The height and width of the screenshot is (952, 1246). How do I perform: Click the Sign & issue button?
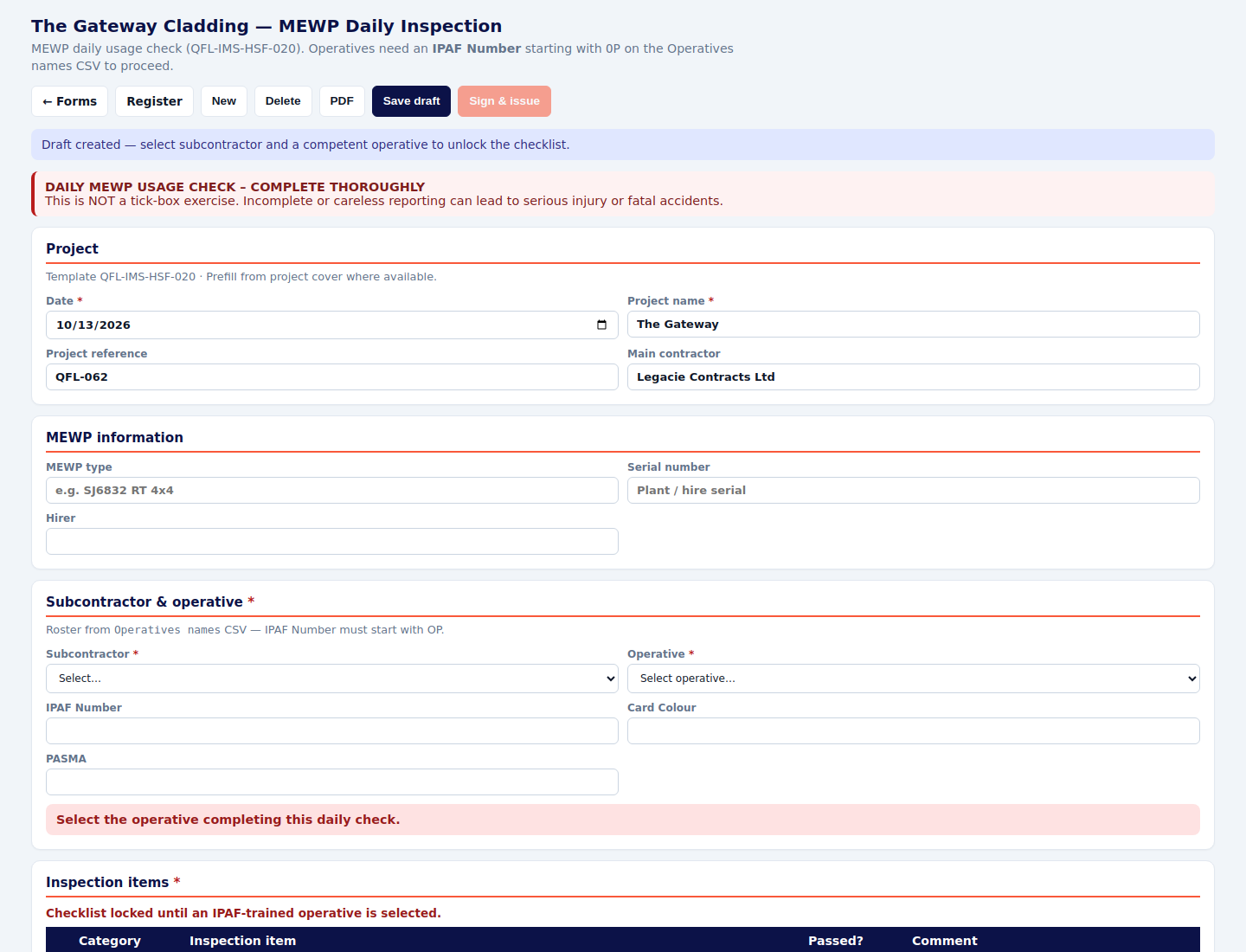tap(504, 101)
